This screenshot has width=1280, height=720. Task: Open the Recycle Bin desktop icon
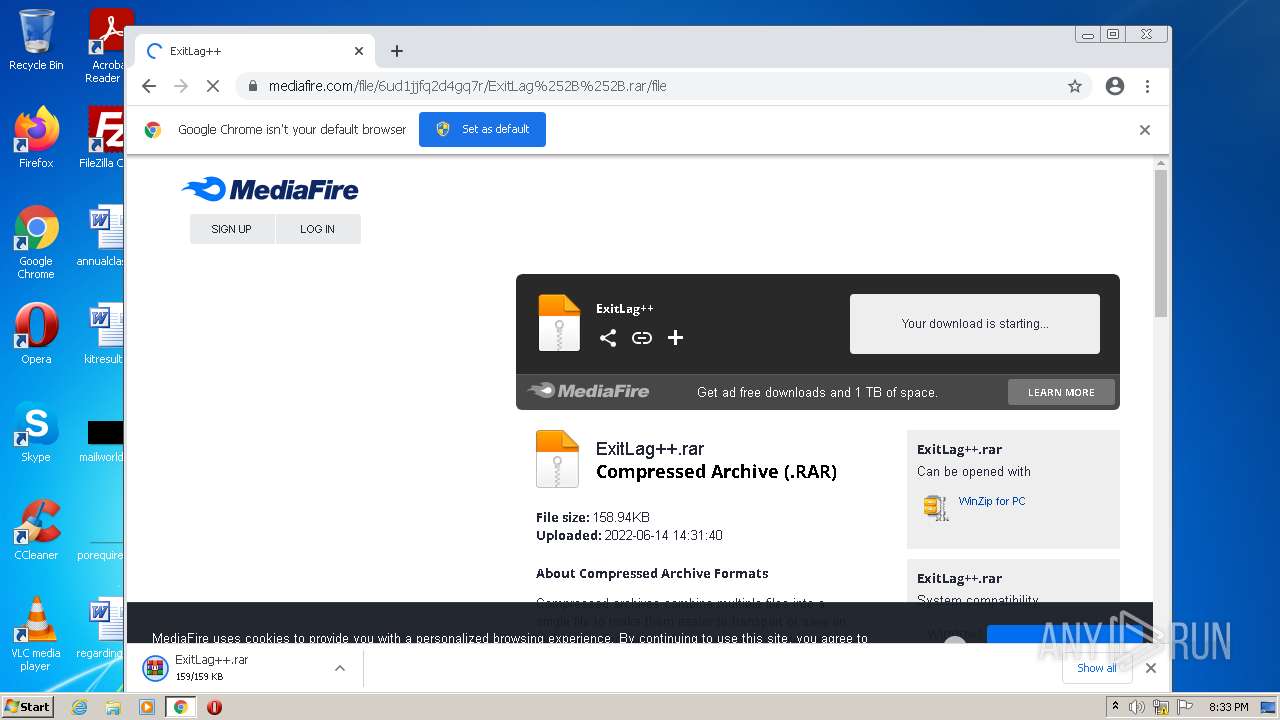coord(36,40)
